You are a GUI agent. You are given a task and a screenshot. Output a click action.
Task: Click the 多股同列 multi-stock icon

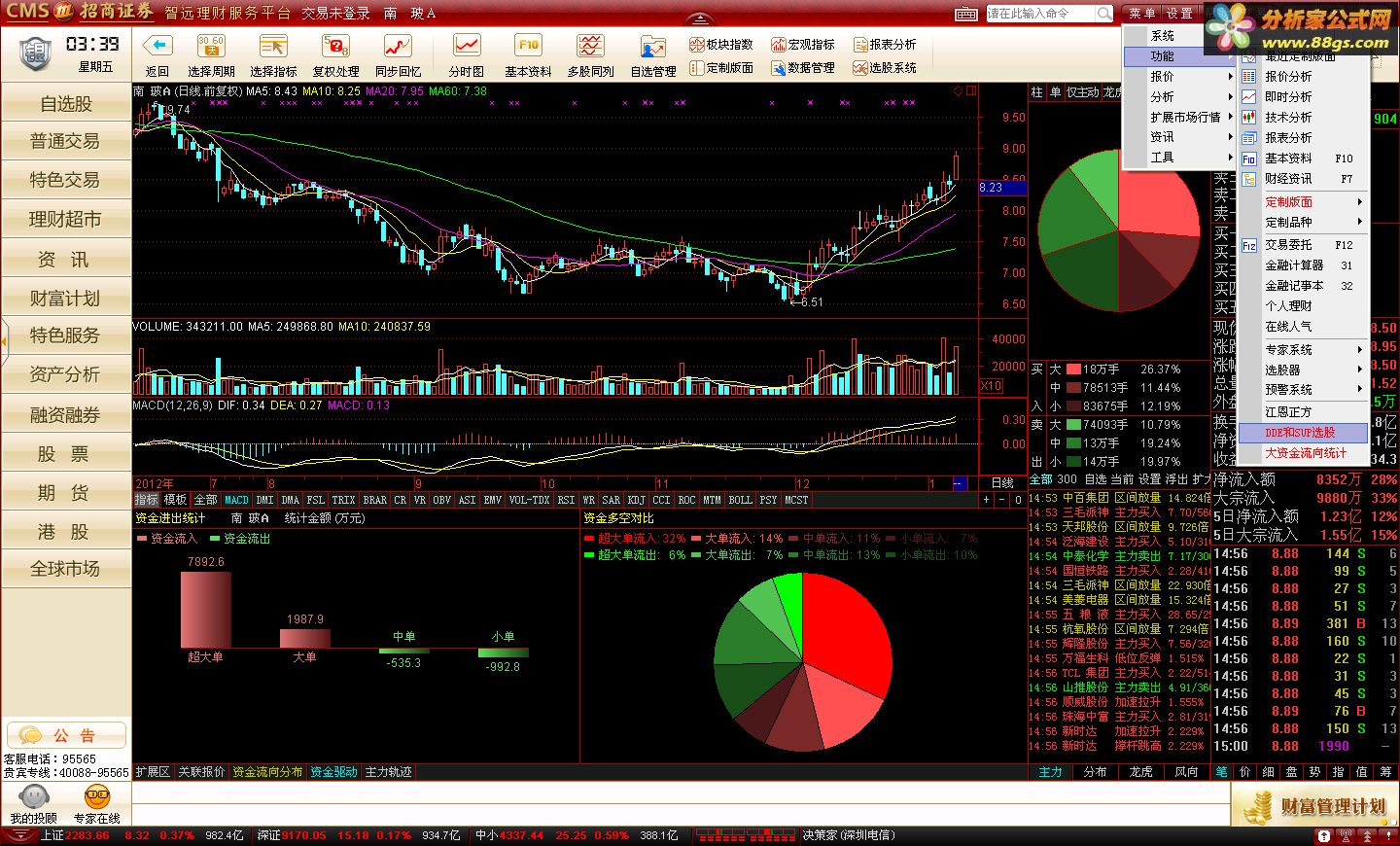click(590, 47)
